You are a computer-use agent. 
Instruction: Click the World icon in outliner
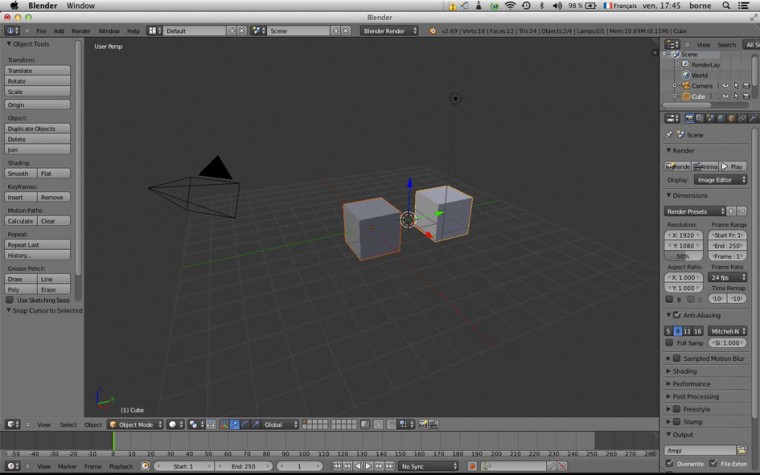coord(685,75)
